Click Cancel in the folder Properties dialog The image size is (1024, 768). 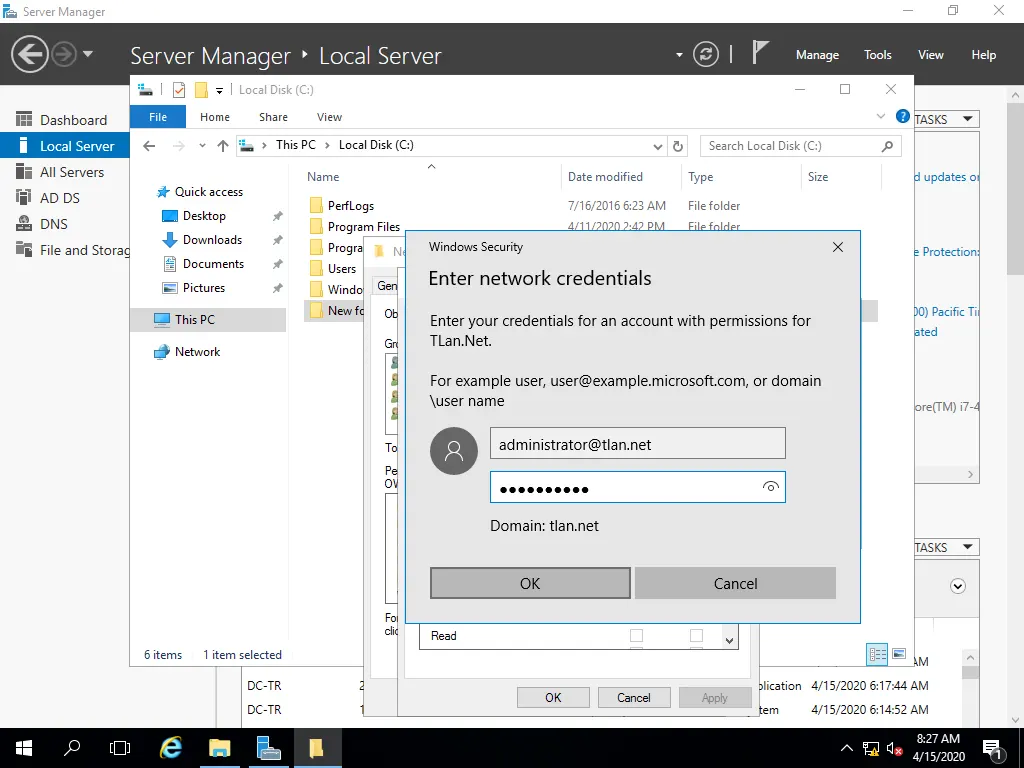point(633,697)
